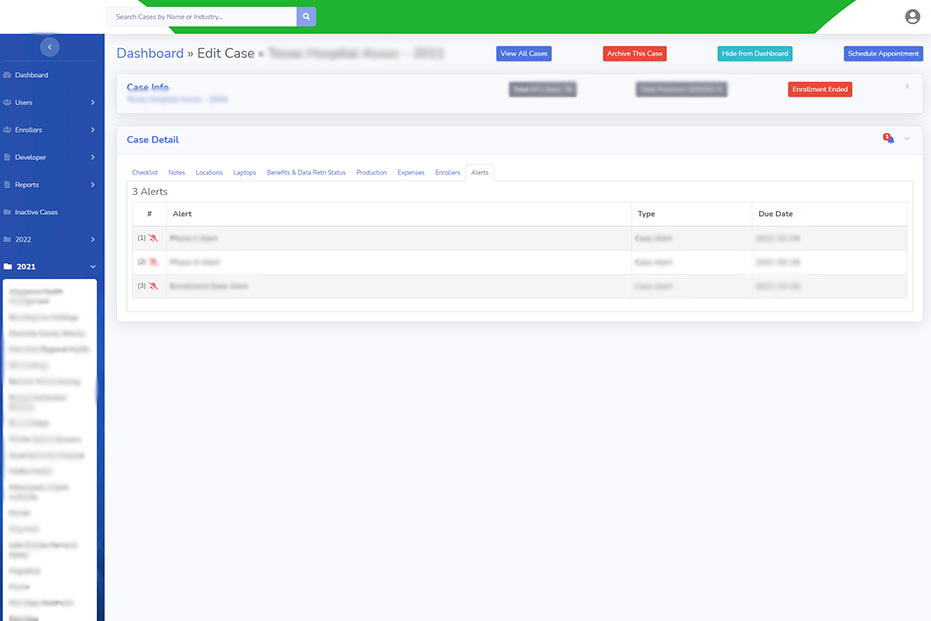Click the Schedule Appointment button

883,53
